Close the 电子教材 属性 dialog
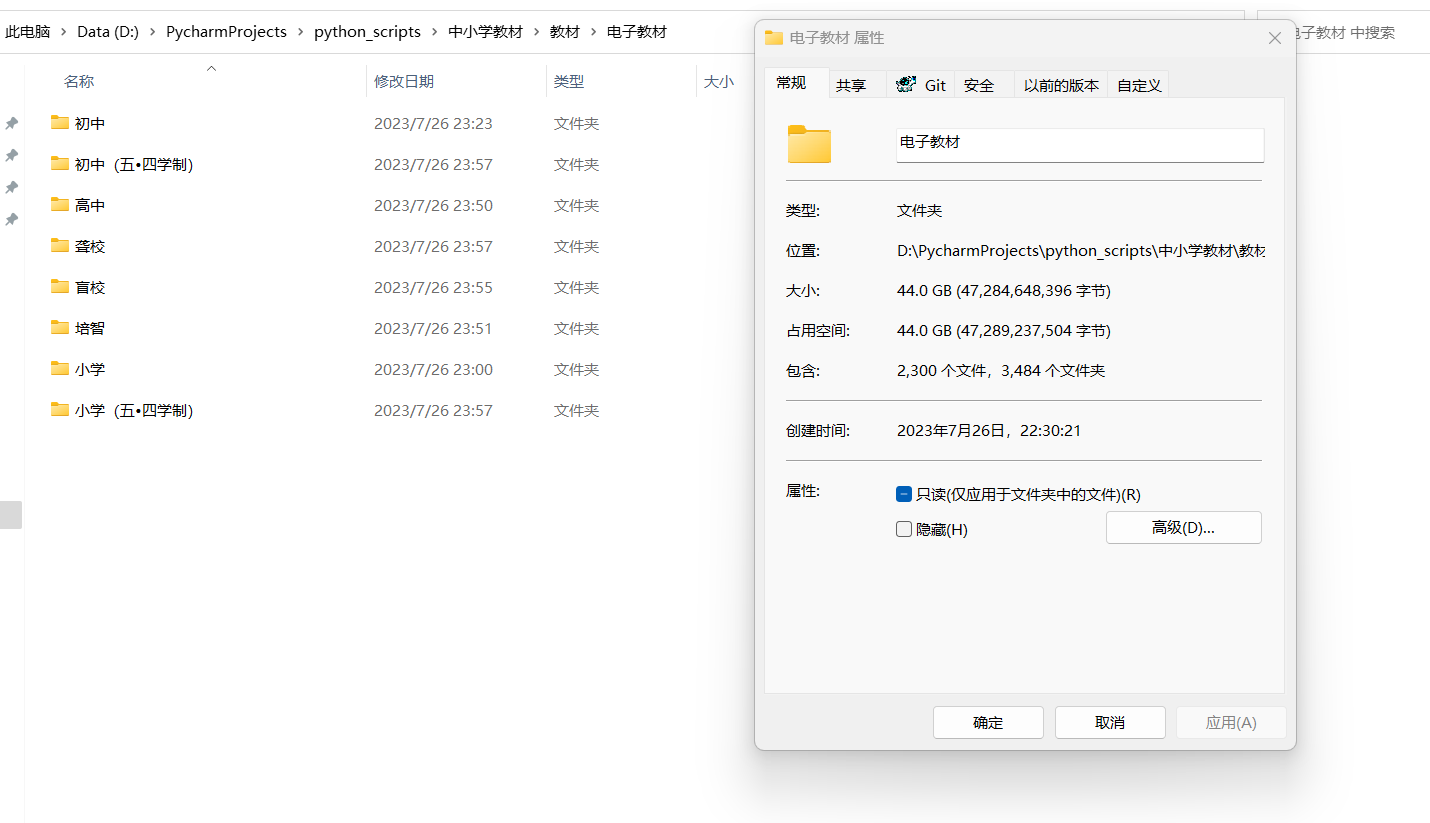1430x823 pixels. (x=1274, y=38)
